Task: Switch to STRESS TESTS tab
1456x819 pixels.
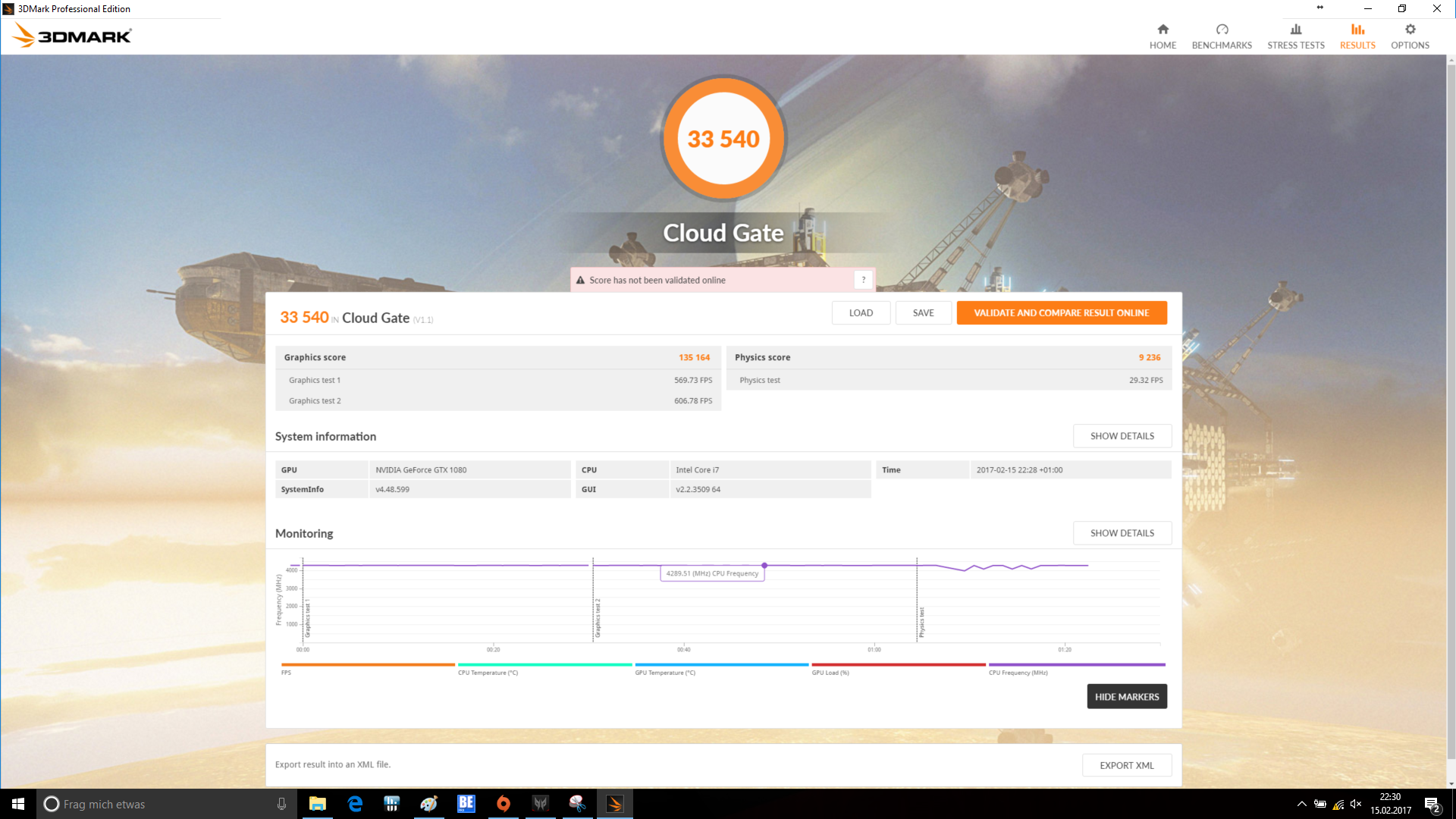Action: click(x=1296, y=36)
